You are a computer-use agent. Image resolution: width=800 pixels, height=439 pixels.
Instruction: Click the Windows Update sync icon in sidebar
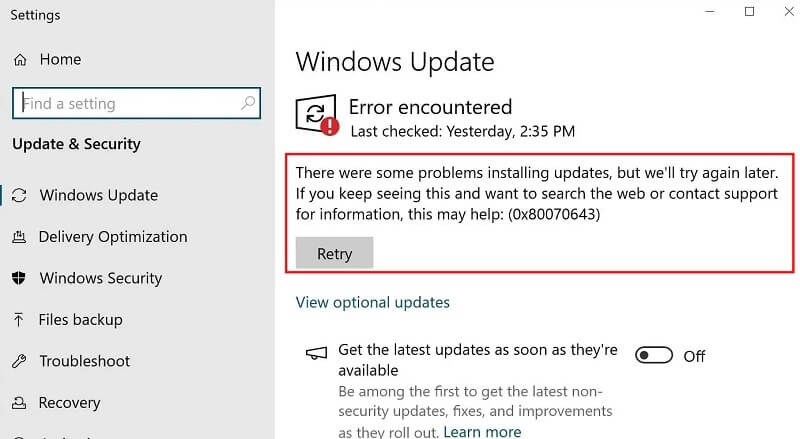(x=19, y=195)
